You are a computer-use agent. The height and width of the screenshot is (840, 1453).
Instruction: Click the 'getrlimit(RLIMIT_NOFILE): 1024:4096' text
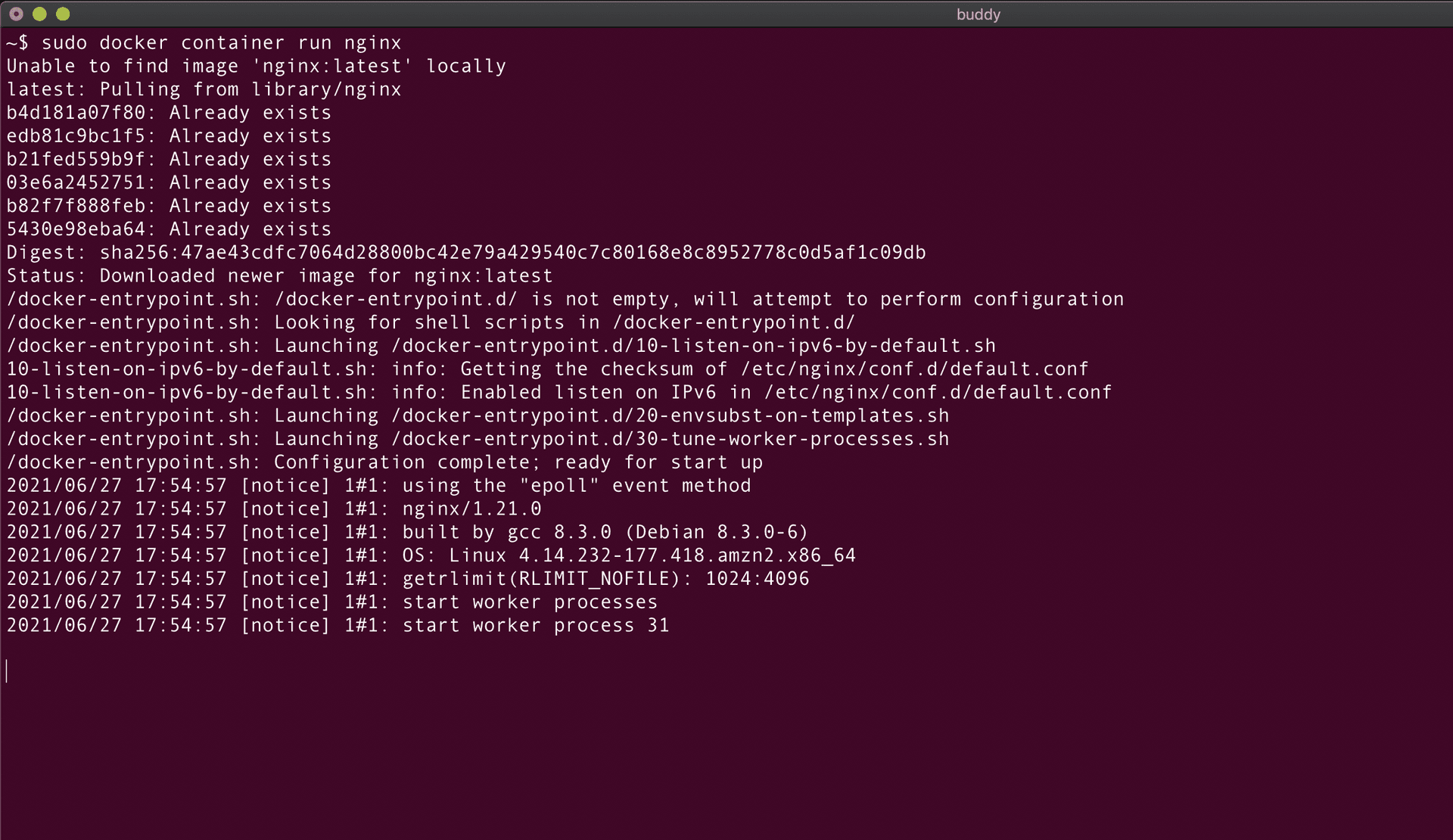(x=605, y=579)
